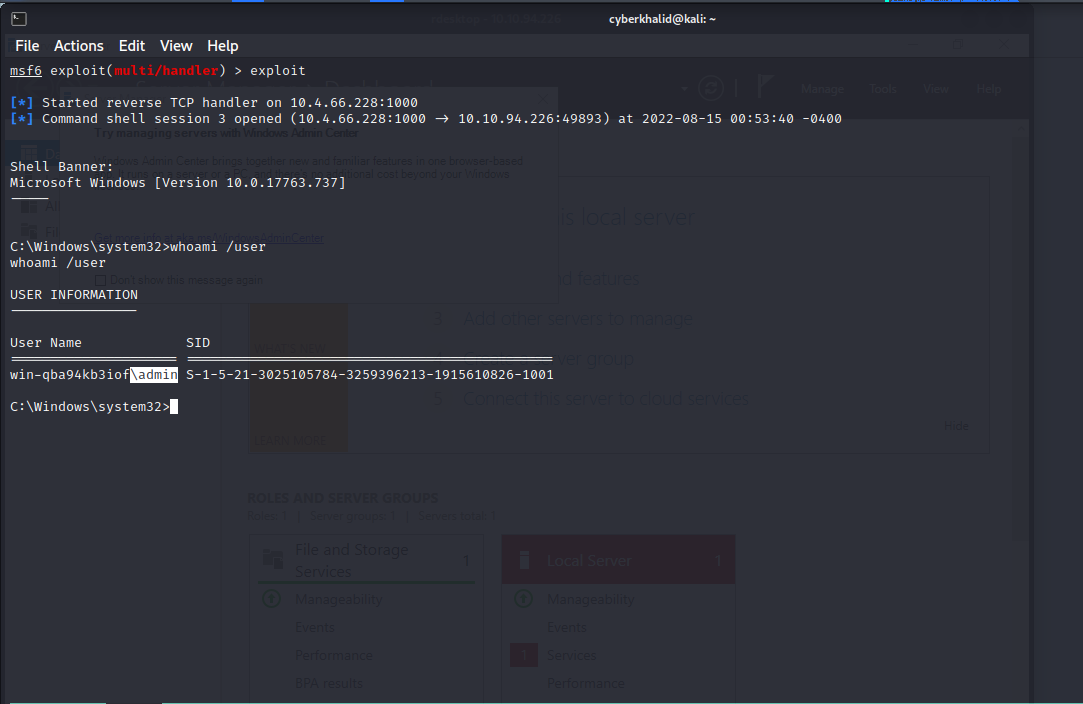Click the terminal icon in the title bar
This screenshot has height=704, width=1083.
click(x=19, y=19)
